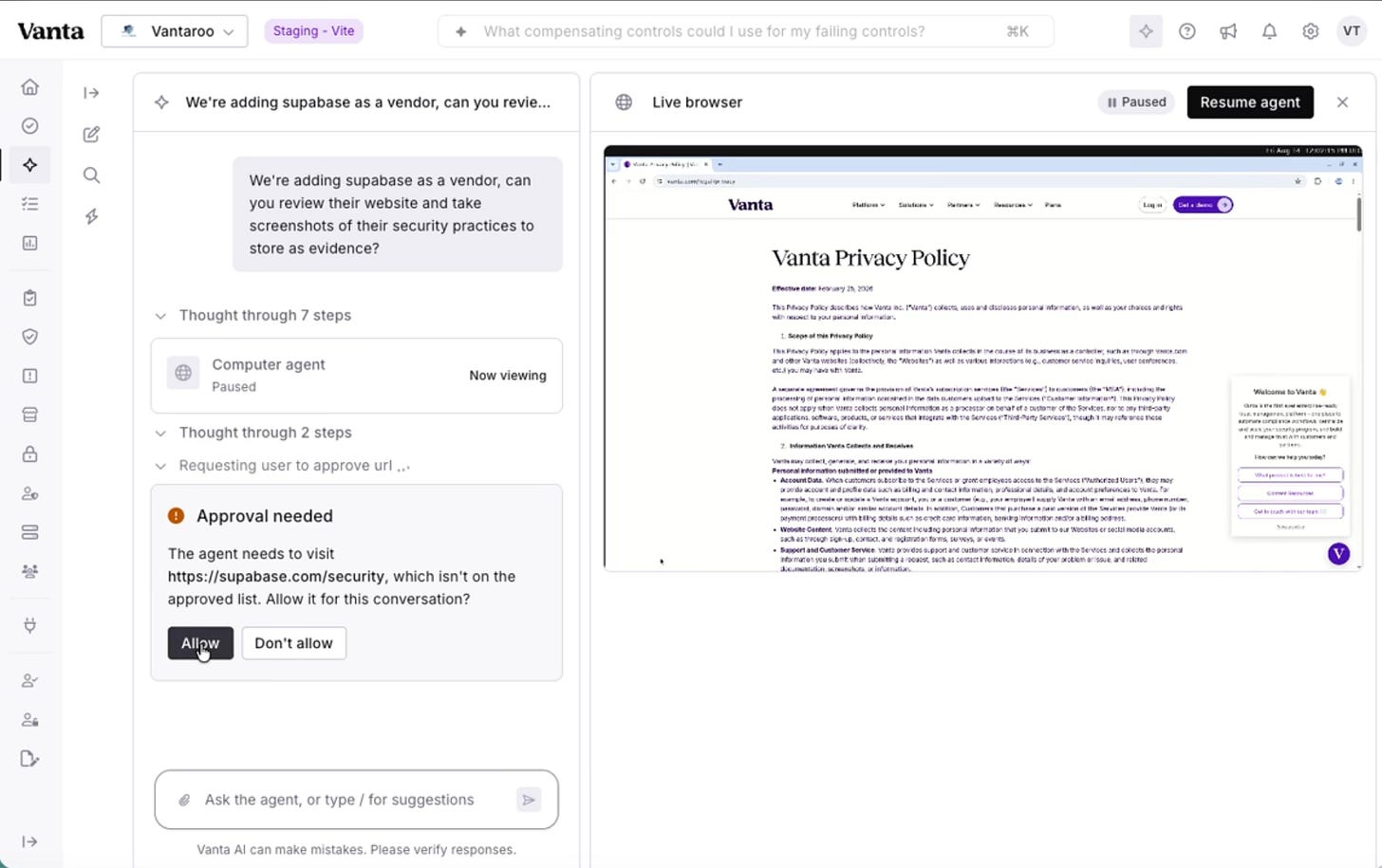1382x868 pixels.
Task: Open the checkmark circle icon in sidebar
Action: pyautogui.click(x=30, y=126)
